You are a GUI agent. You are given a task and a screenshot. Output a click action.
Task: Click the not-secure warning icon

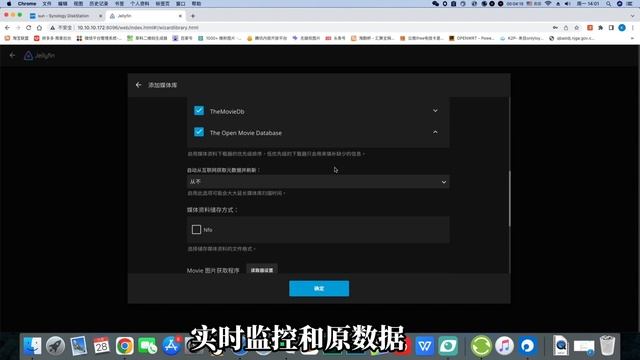(x=53, y=27)
